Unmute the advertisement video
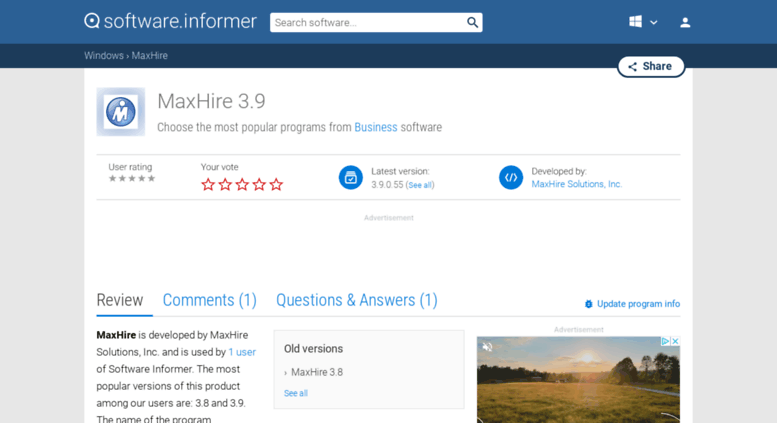This screenshot has height=423, width=777. click(x=488, y=347)
